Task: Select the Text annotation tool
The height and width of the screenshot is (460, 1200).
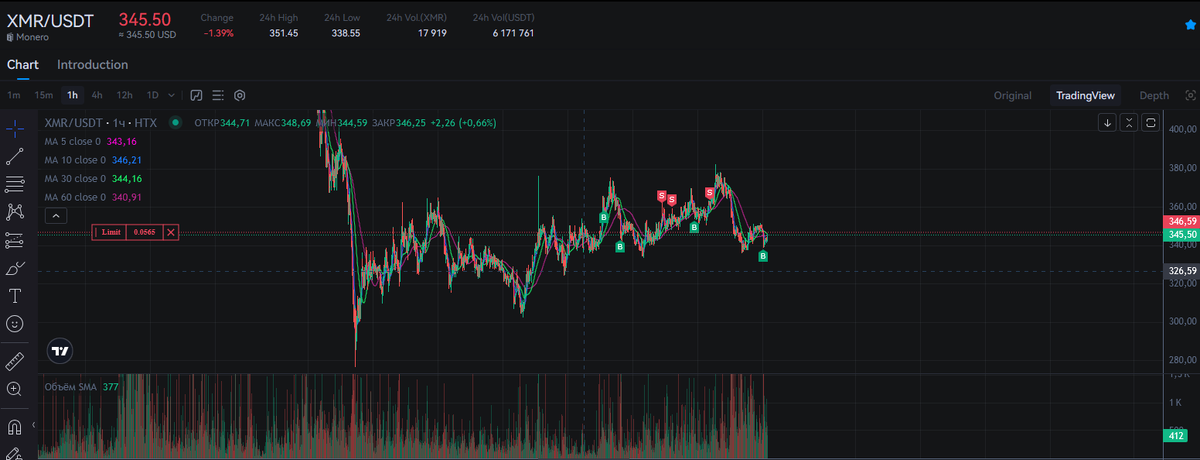Action: (15, 296)
